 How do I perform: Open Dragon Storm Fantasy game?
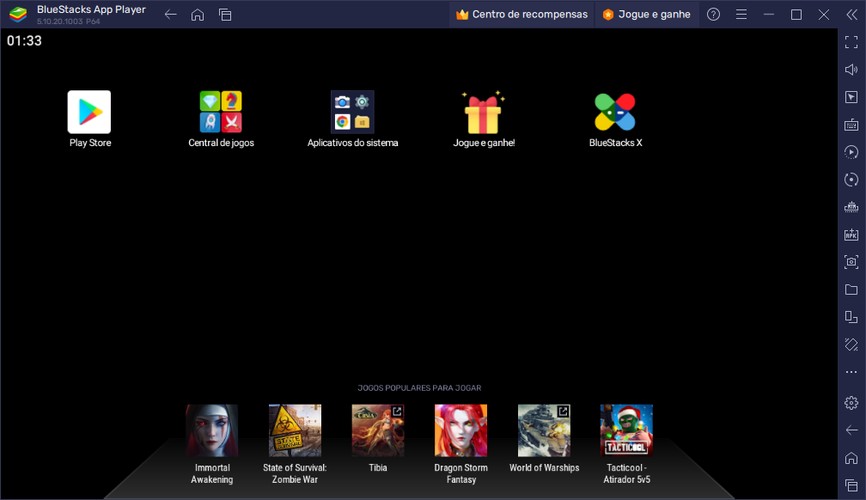click(461, 430)
